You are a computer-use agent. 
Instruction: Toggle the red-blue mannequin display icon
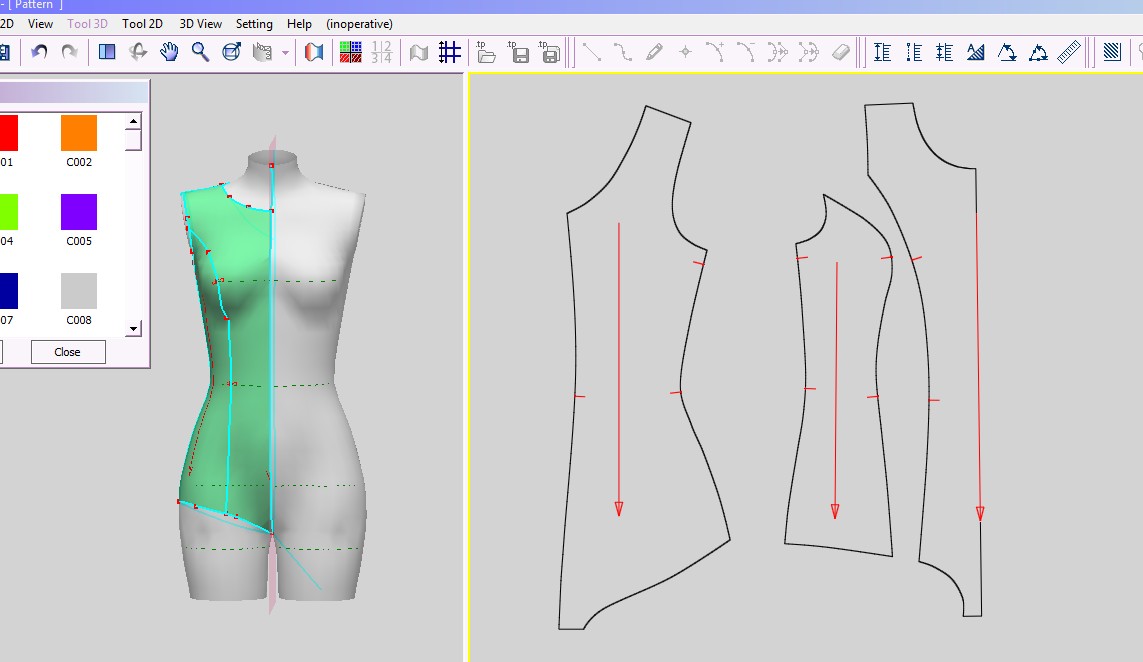[314, 52]
